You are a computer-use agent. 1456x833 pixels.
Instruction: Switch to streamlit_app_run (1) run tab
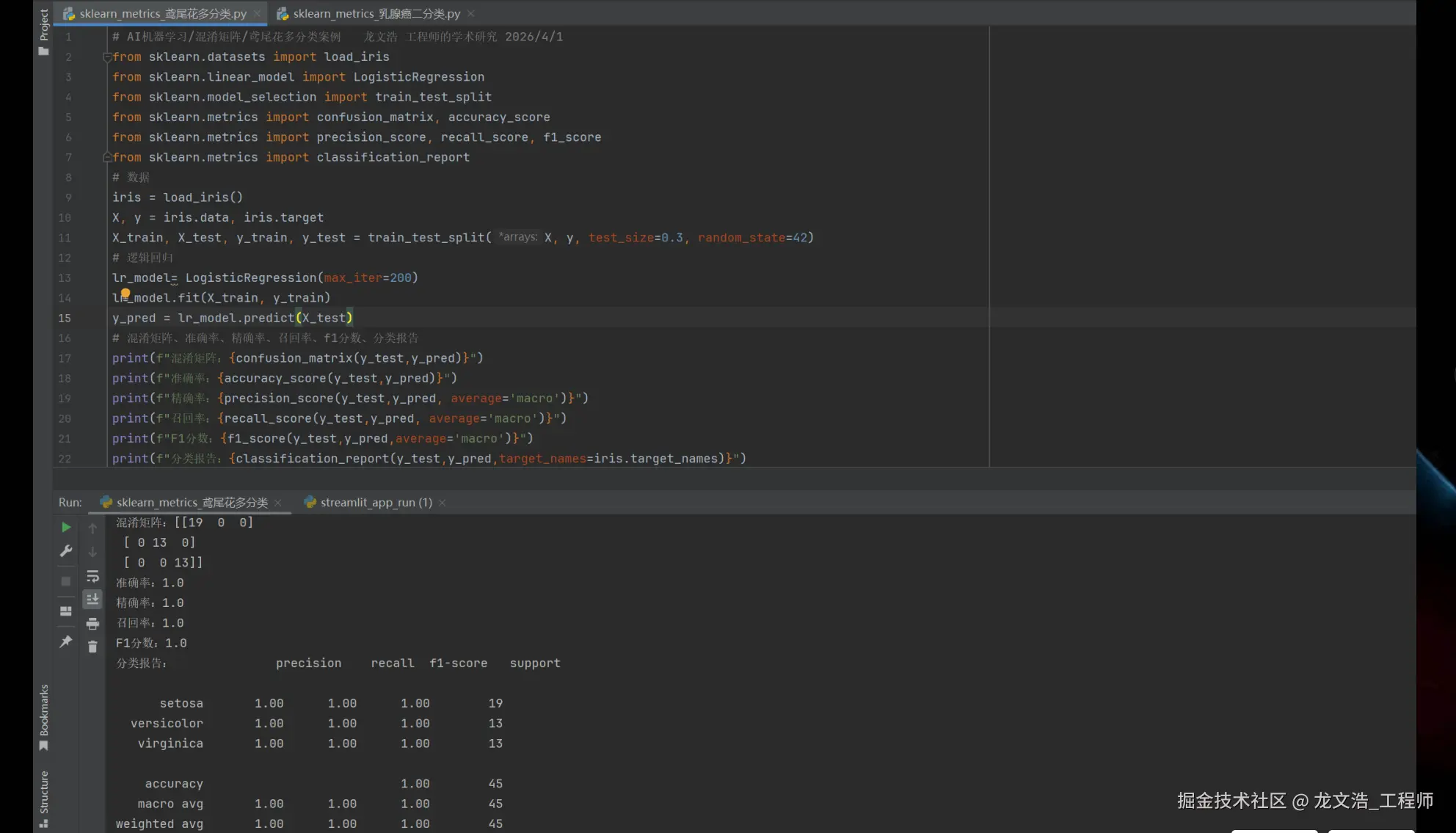pos(376,502)
